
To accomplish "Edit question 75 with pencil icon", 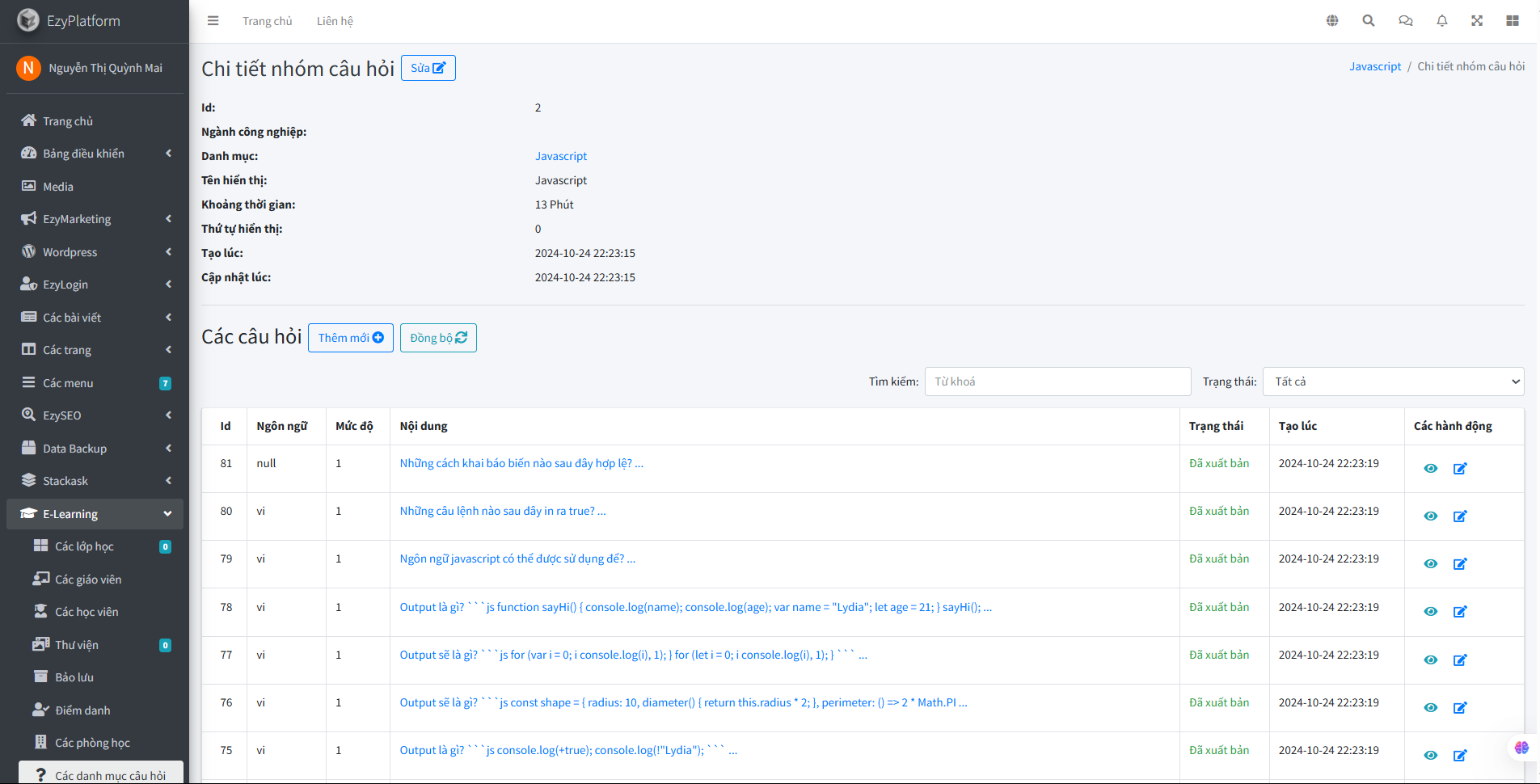I will pyautogui.click(x=1460, y=756).
